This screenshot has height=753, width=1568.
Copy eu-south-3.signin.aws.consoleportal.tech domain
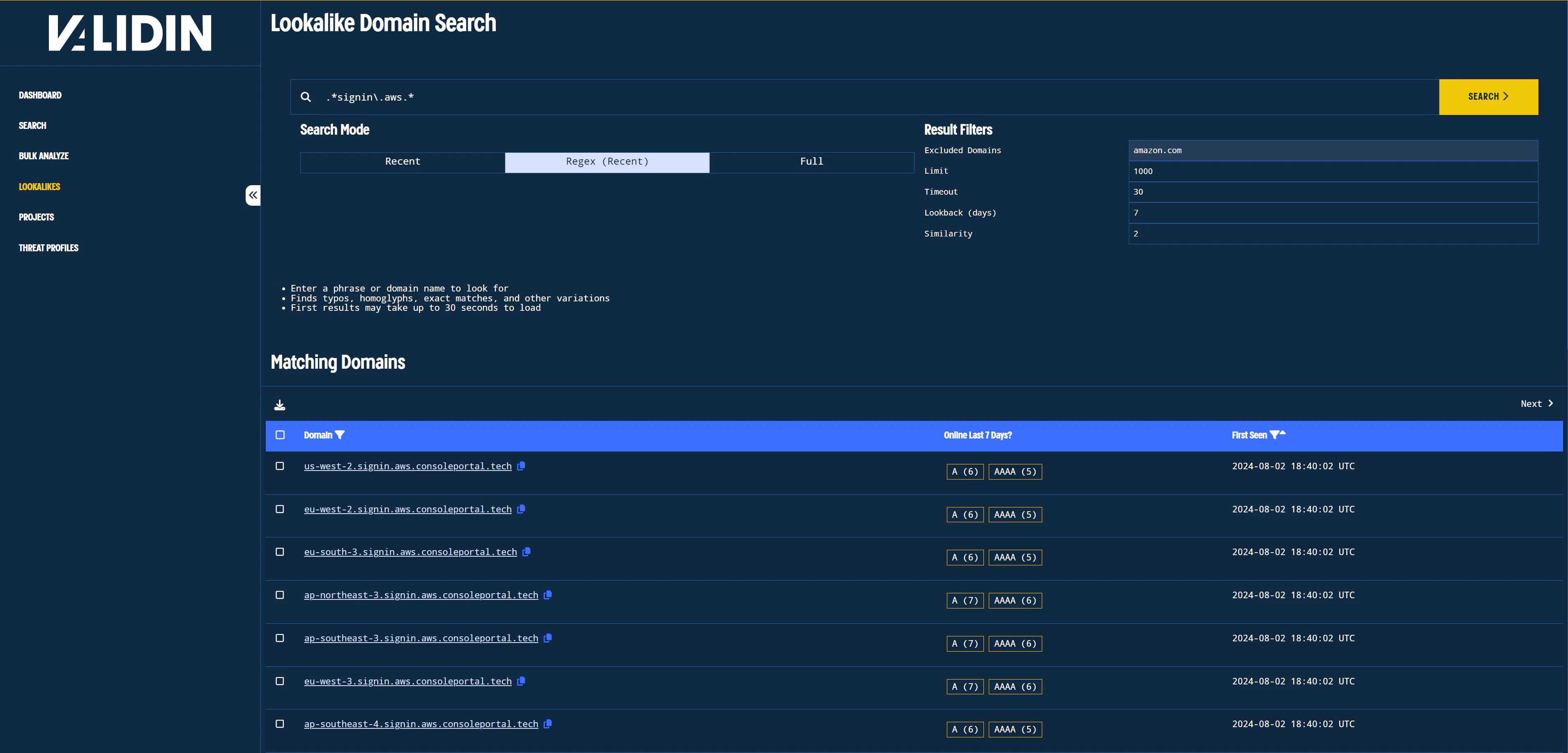[527, 552]
